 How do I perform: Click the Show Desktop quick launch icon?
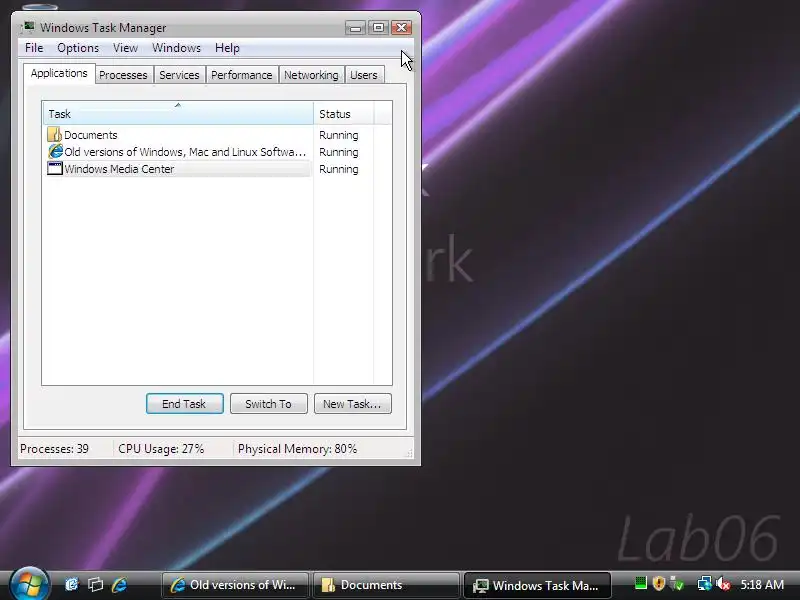coord(71,584)
